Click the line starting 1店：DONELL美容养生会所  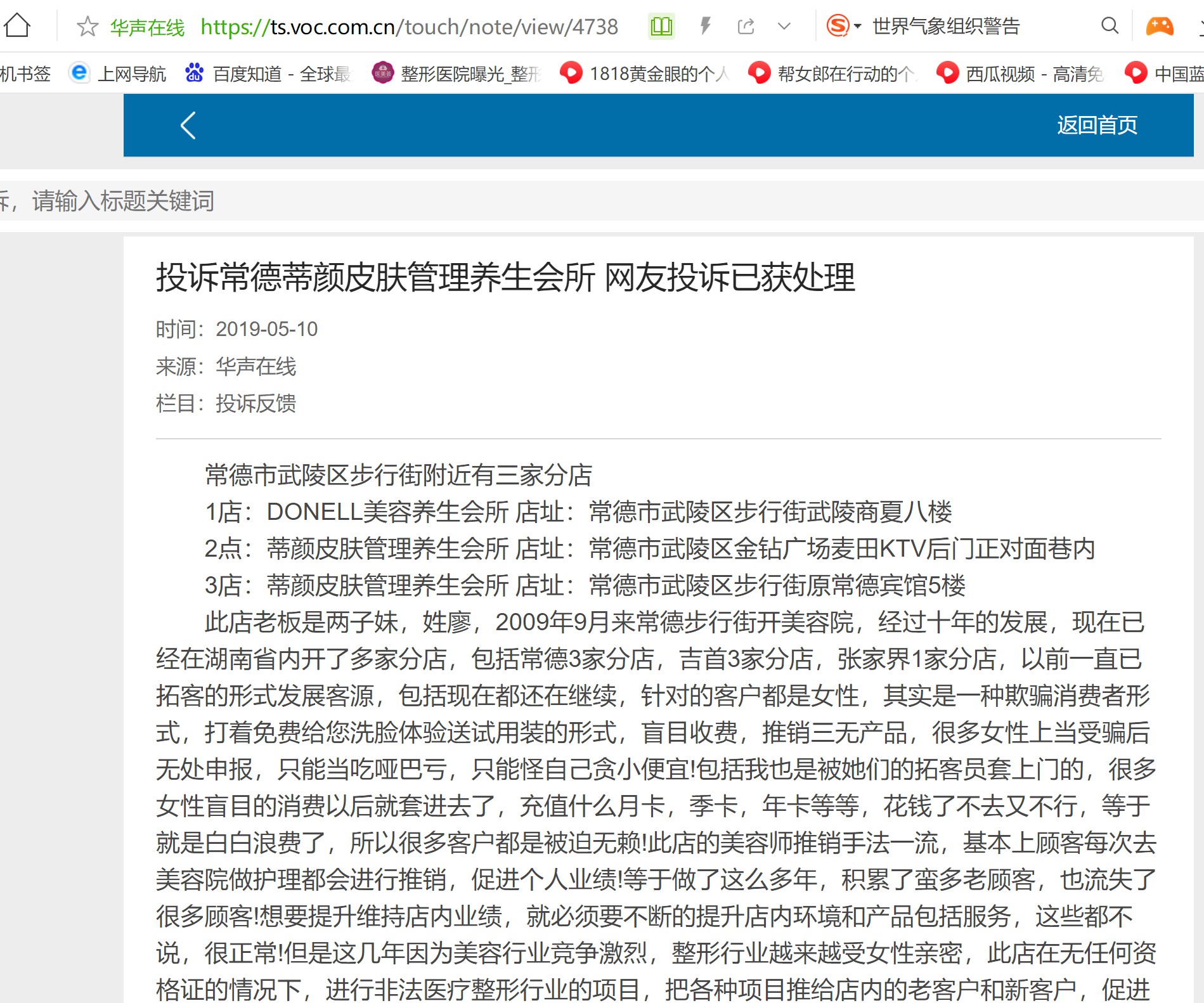click(x=578, y=512)
